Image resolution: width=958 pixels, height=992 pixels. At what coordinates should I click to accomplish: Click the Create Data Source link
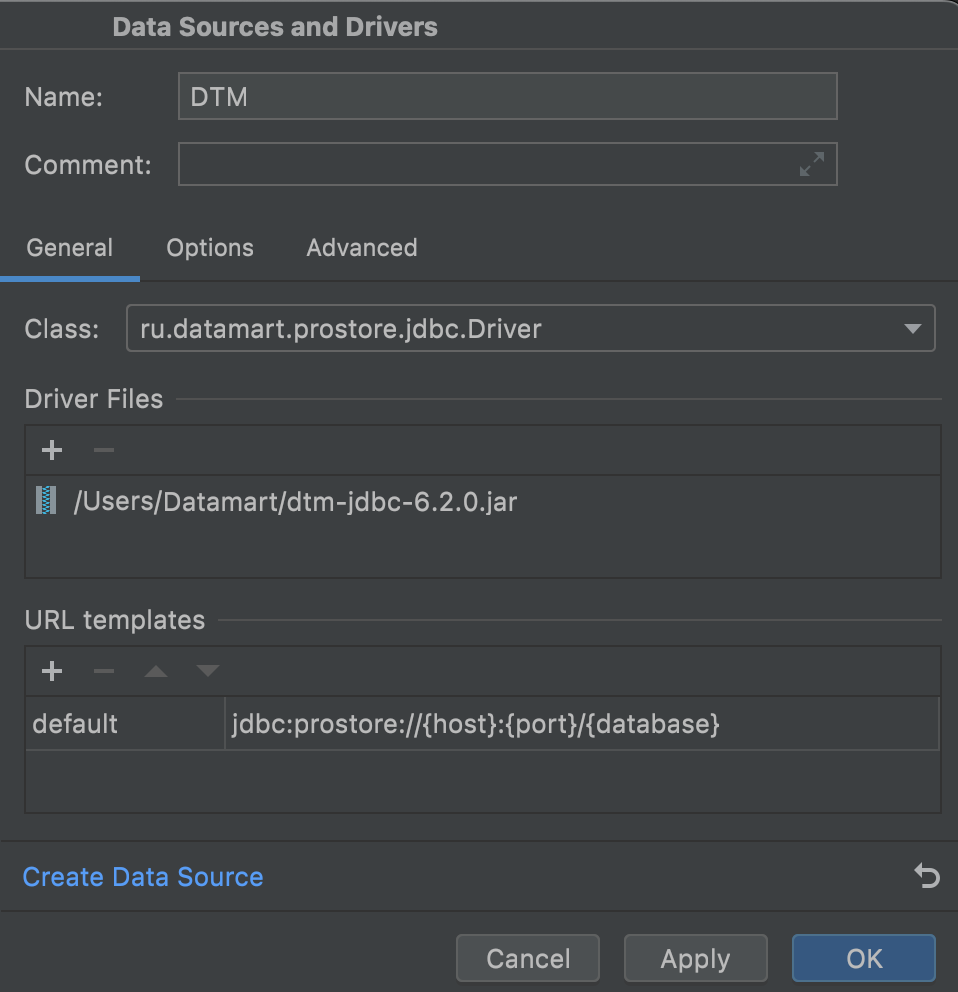(143, 877)
